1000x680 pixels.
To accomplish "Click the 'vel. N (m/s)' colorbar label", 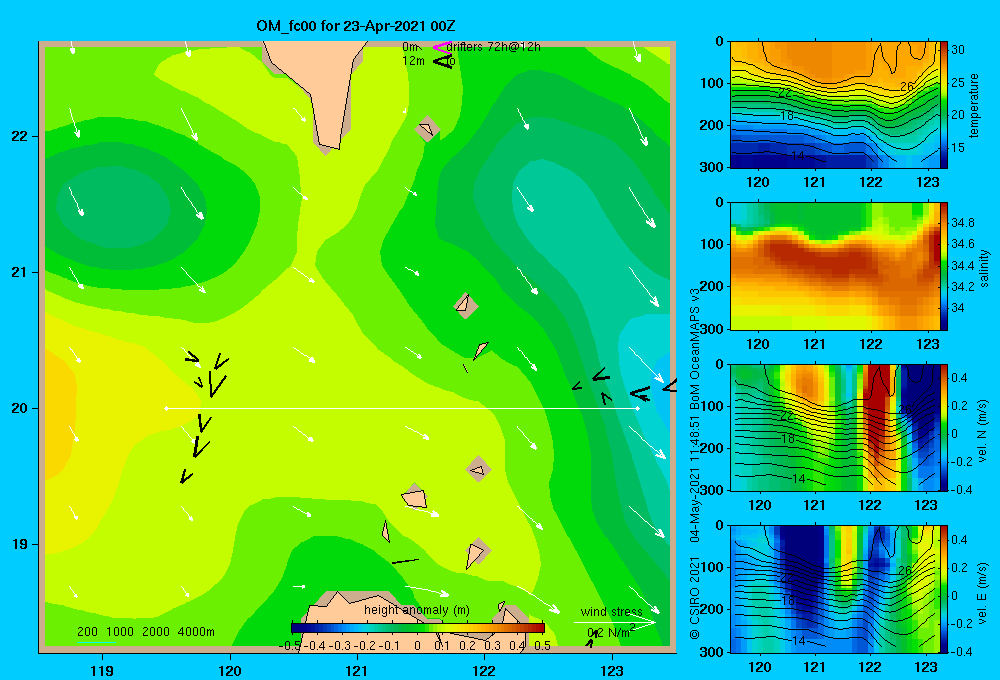I will (x=983, y=431).
